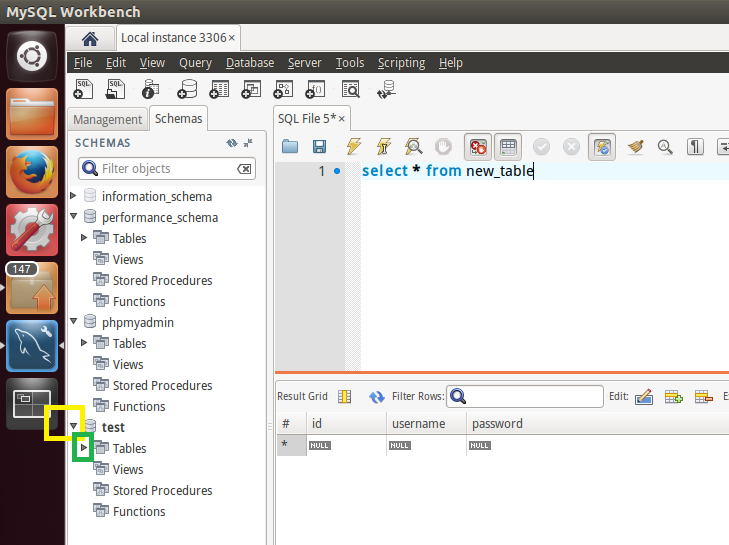Switch to Management tab

tap(107, 120)
